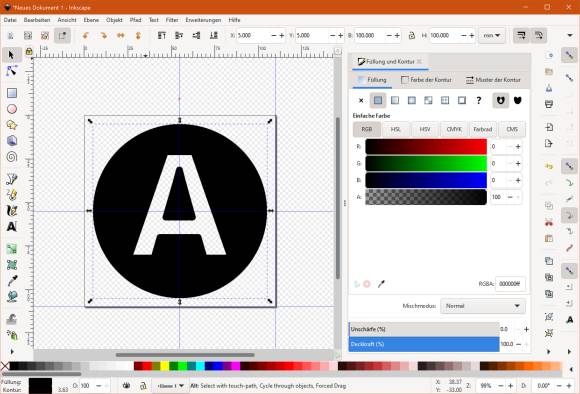Increase the Unschärfe blur value
Image resolution: width=580 pixels, height=394 pixels.
click(526, 329)
